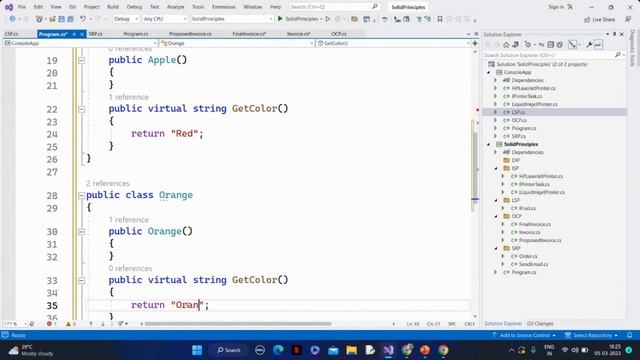Open the Any CPU platform dropdown
Image resolution: width=640 pixels, height=360 pixels.
[x=164, y=19]
